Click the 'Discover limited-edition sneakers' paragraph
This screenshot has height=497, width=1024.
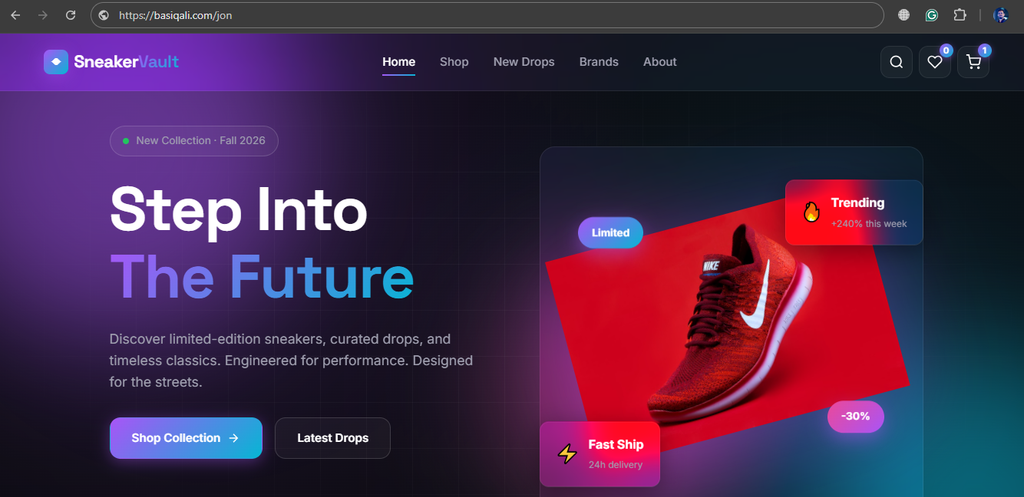tap(291, 361)
